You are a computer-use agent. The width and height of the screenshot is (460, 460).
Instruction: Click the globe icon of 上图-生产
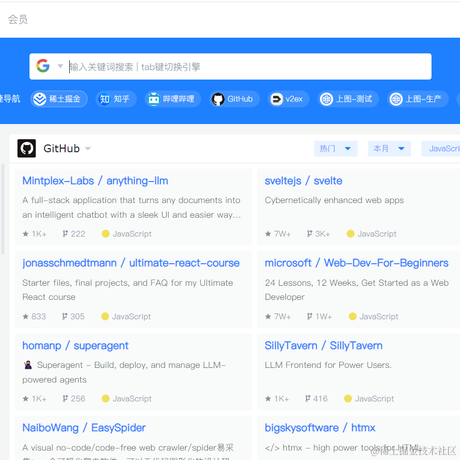point(396,99)
